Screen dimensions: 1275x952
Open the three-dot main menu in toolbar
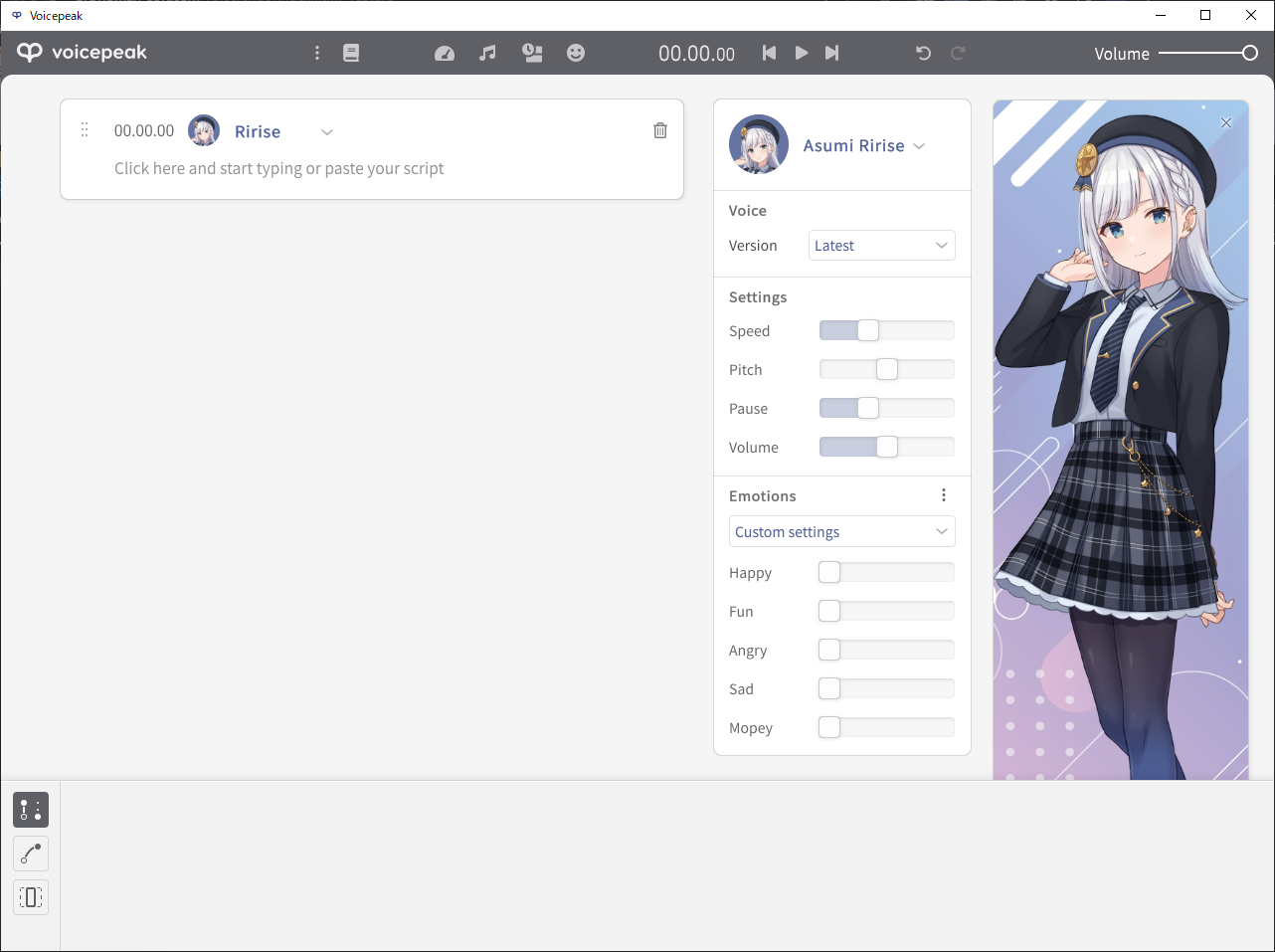click(317, 53)
